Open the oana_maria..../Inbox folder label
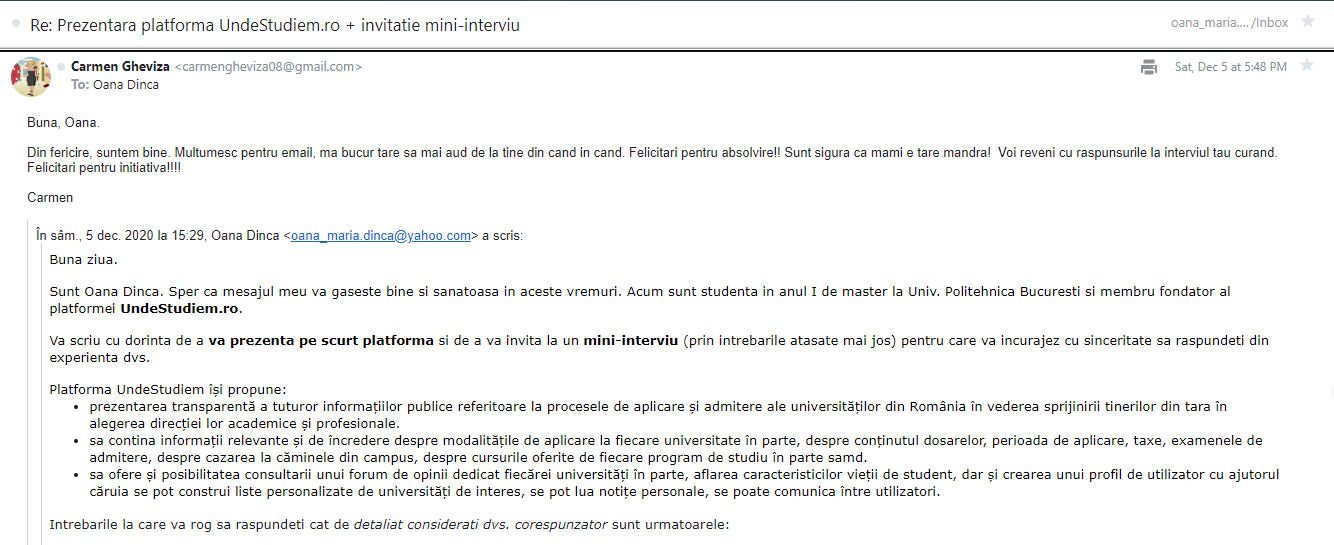The image size is (1334, 545). 1230,22
